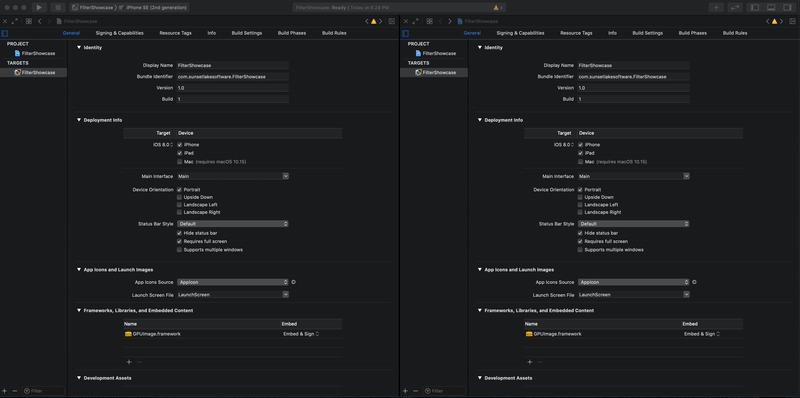Go forward in right editor history

[449, 21]
